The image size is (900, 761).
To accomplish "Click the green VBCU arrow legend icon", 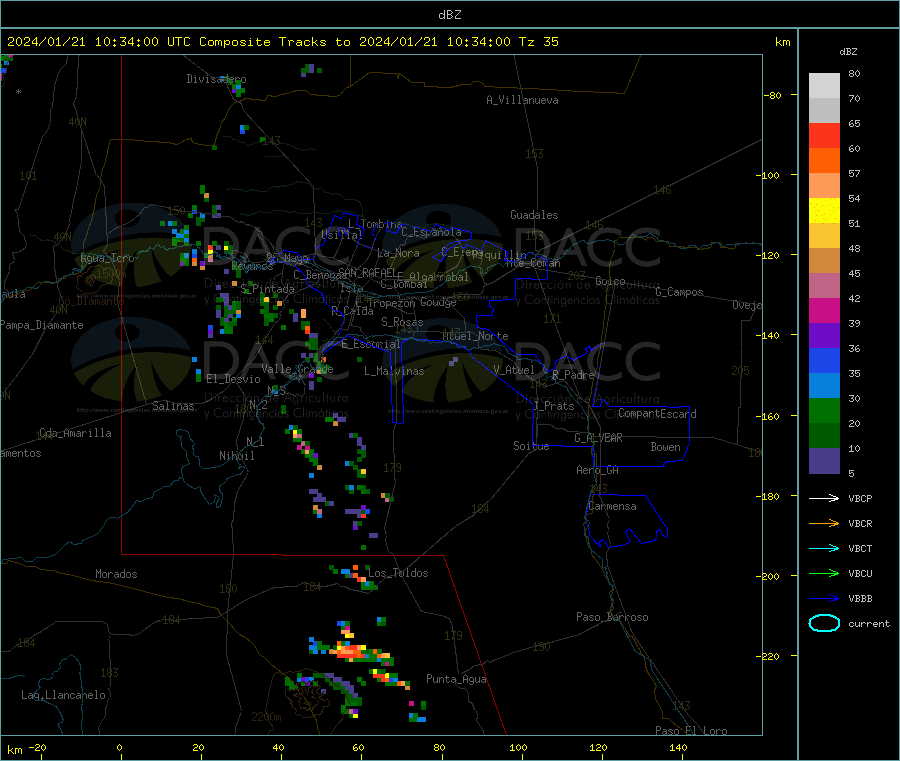I will click(x=824, y=573).
